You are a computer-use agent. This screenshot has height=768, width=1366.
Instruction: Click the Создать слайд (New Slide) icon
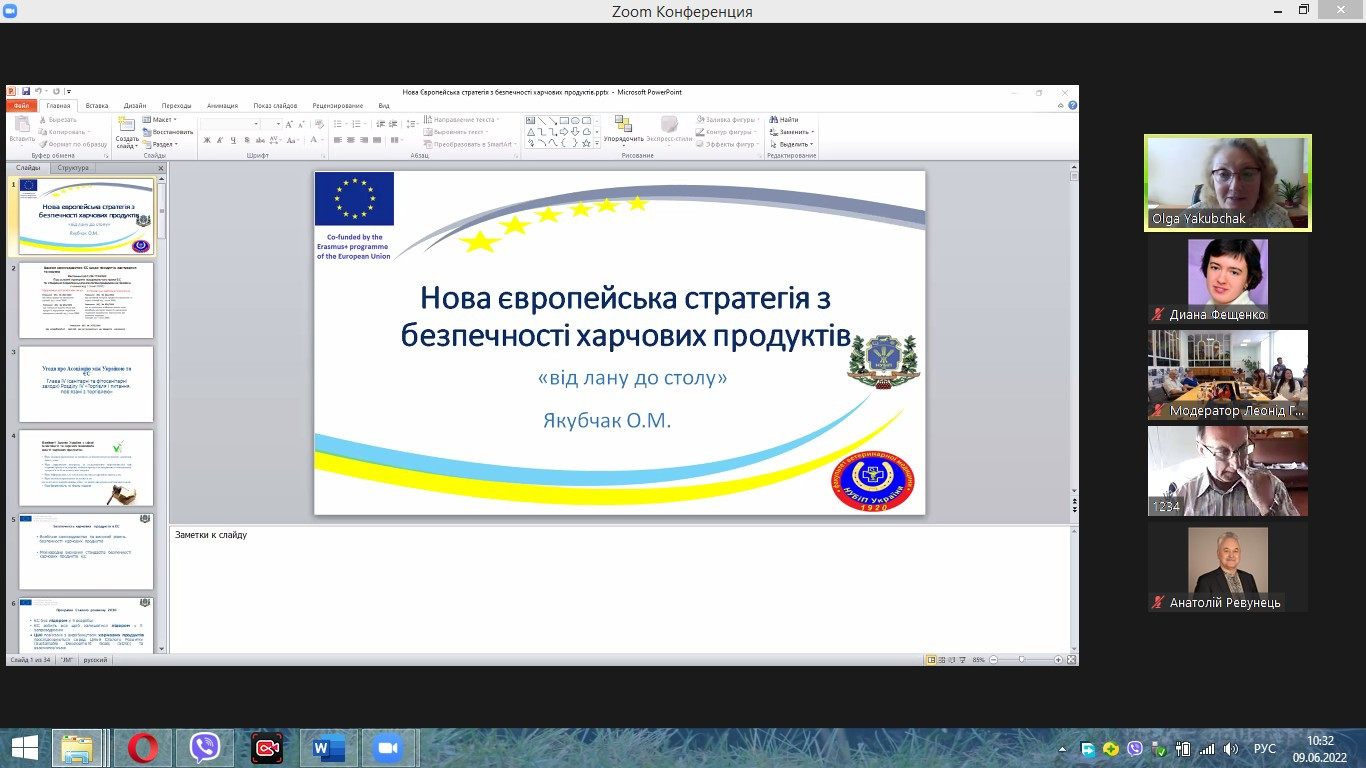point(127,125)
